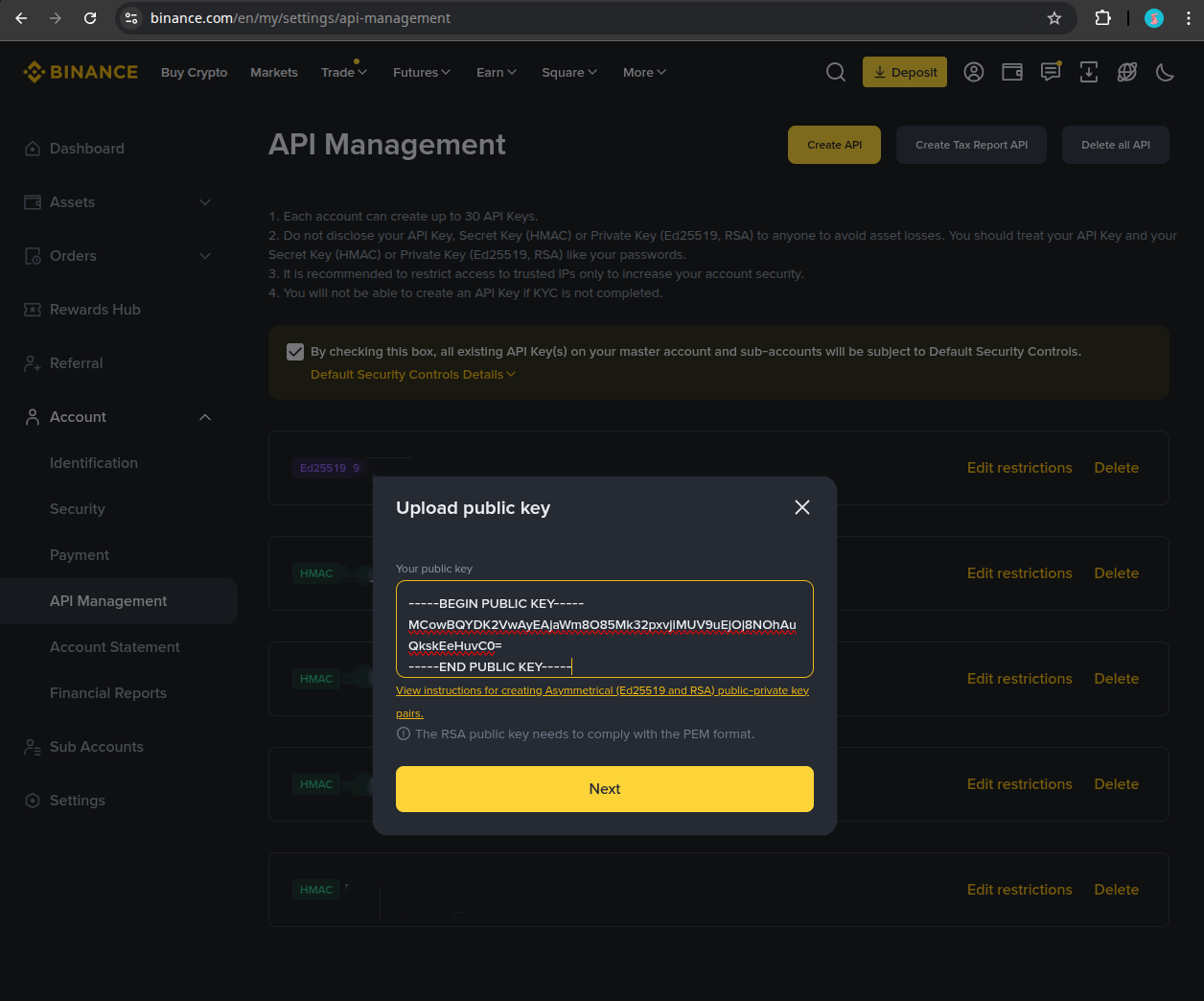Screen dimensions: 1204x1001
Task: Click the Ed25519 key type badge
Action: pyautogui.click(x=329, y=468)
